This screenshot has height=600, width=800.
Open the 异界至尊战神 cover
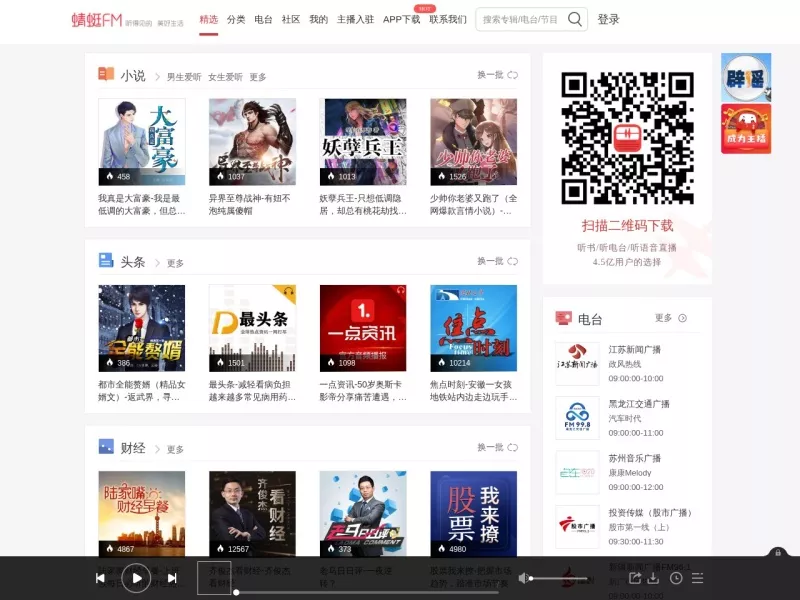point(253,142)
